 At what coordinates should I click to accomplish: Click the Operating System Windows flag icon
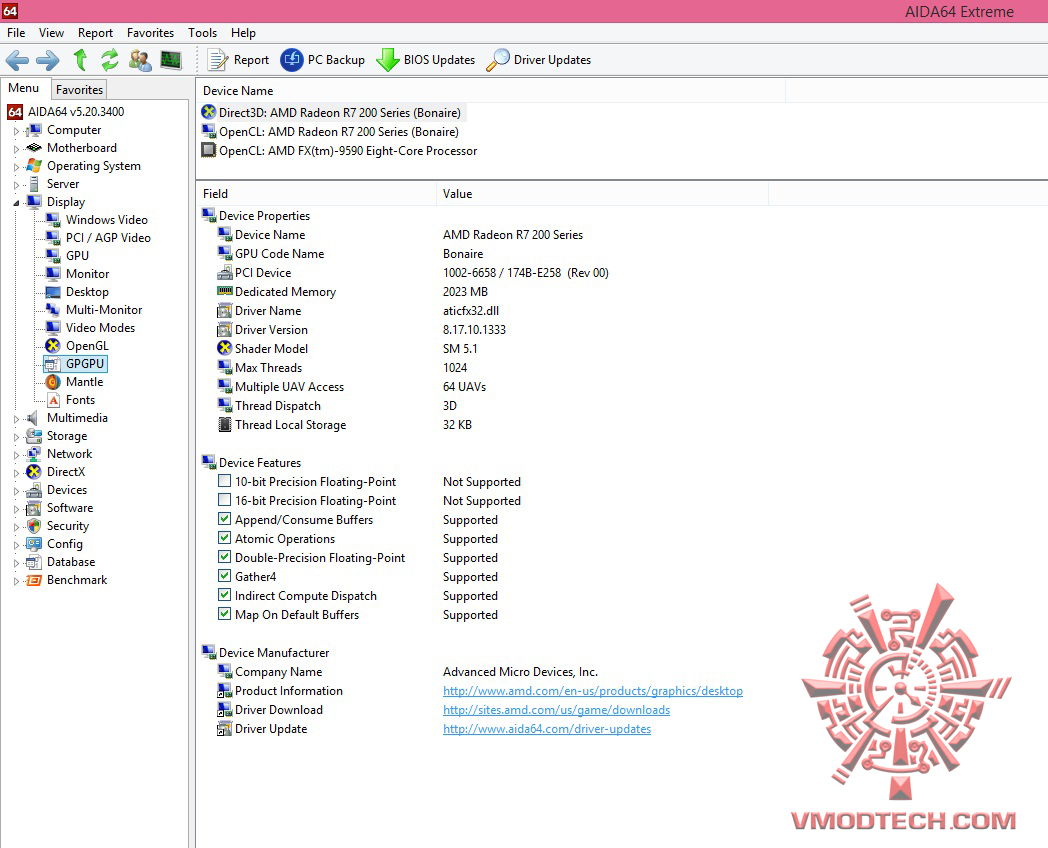[33, 166]
